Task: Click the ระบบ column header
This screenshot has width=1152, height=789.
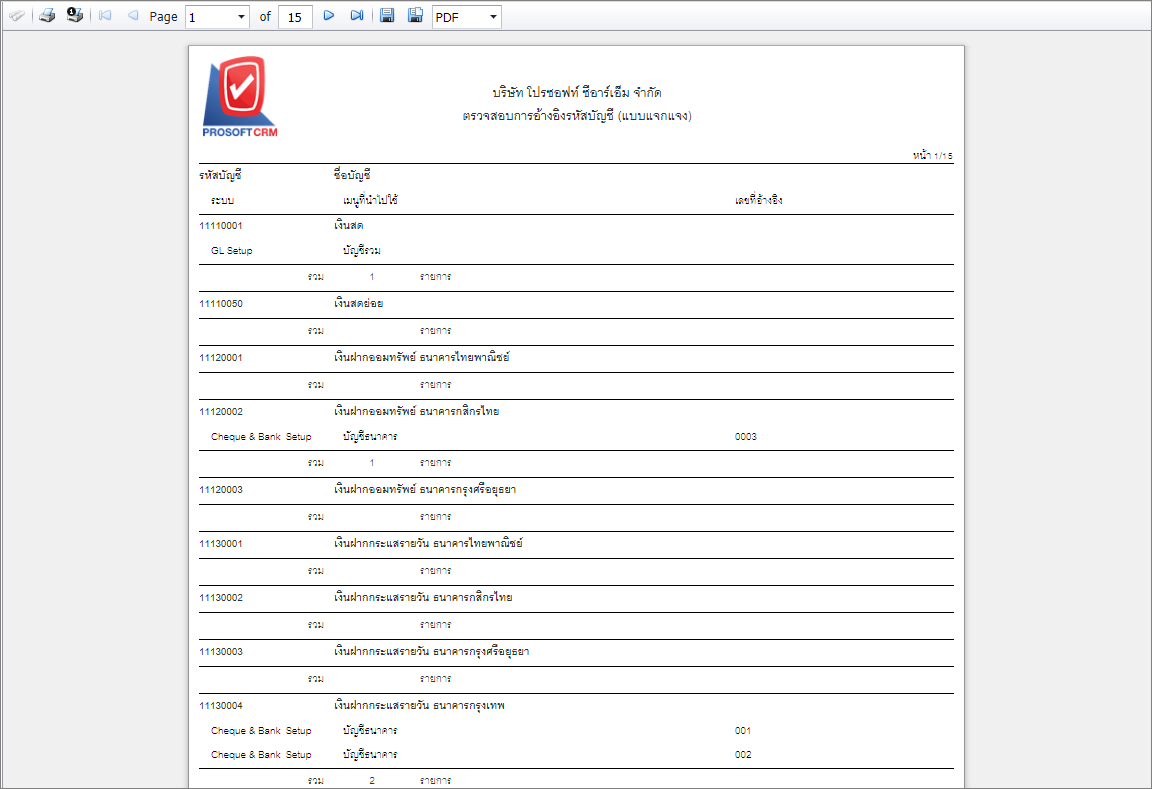Action: coord(223,200)
